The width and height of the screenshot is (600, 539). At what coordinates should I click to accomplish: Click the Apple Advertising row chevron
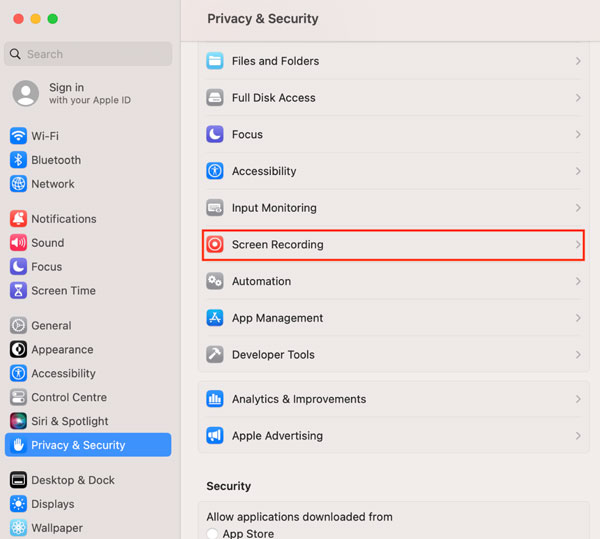click(578, 436)
